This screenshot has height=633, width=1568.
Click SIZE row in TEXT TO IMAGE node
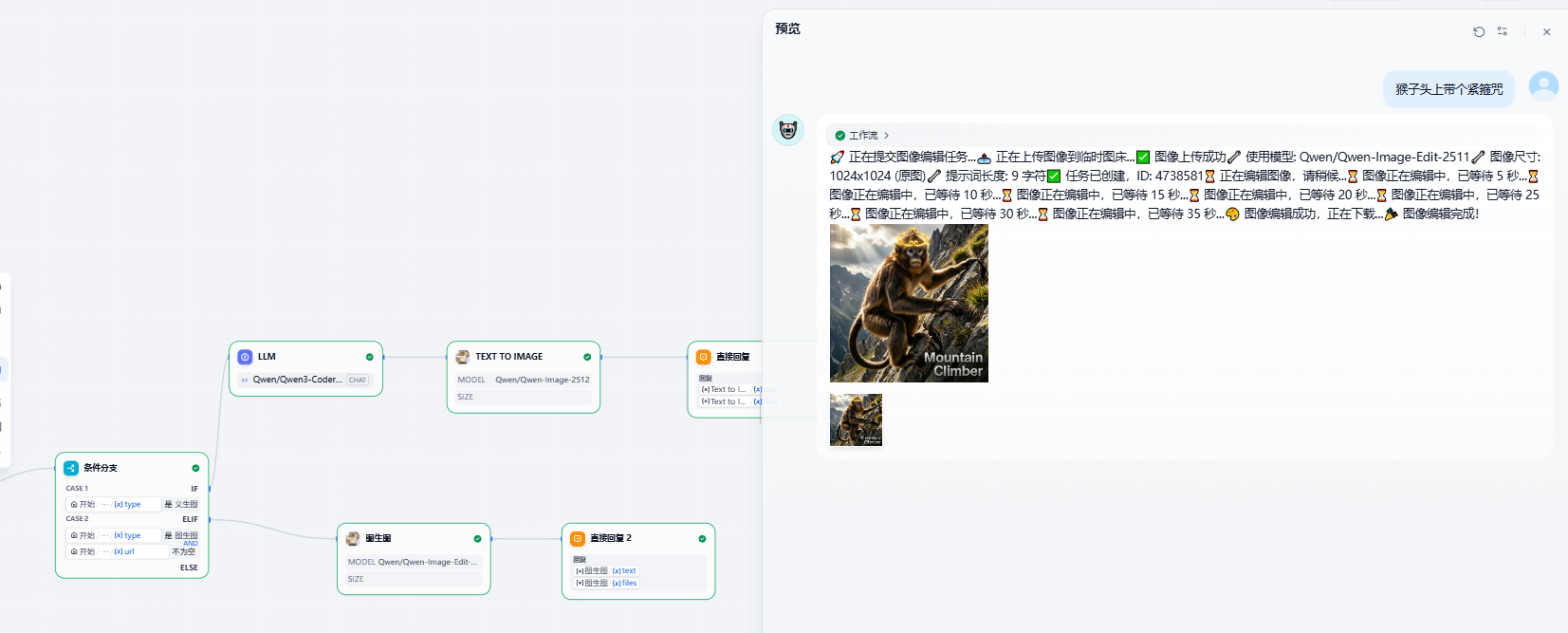tap(524, 397)
